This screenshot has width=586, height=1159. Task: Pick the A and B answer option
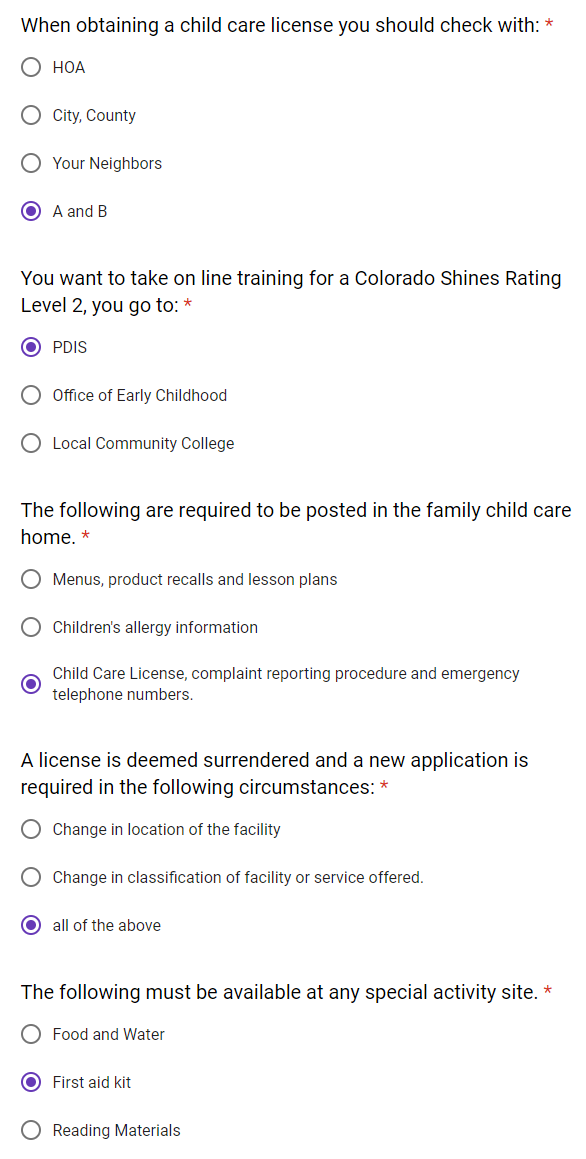click(x=31, y=211)
